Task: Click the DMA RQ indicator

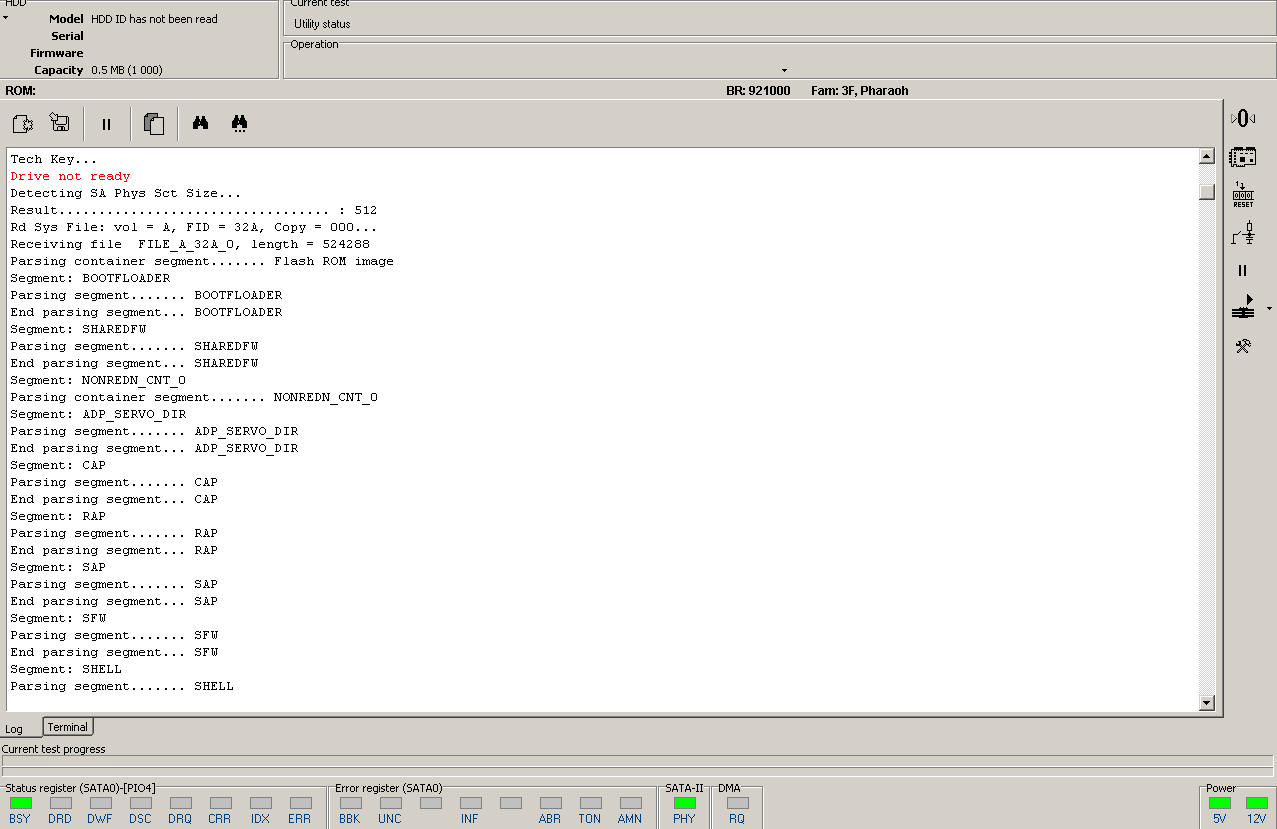Action: (x=738, y=803)
